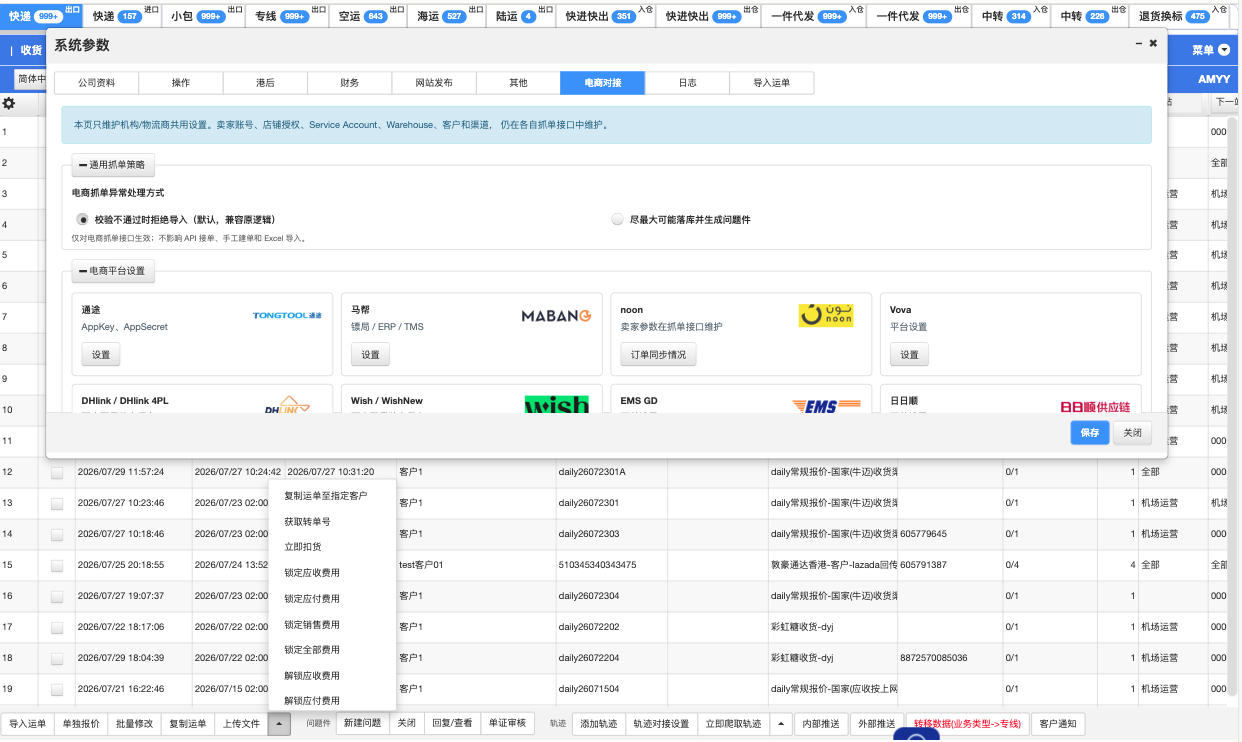Tick the checkbox in row 12
This screenshot has height=742, width=1242.
click(57, 472)
